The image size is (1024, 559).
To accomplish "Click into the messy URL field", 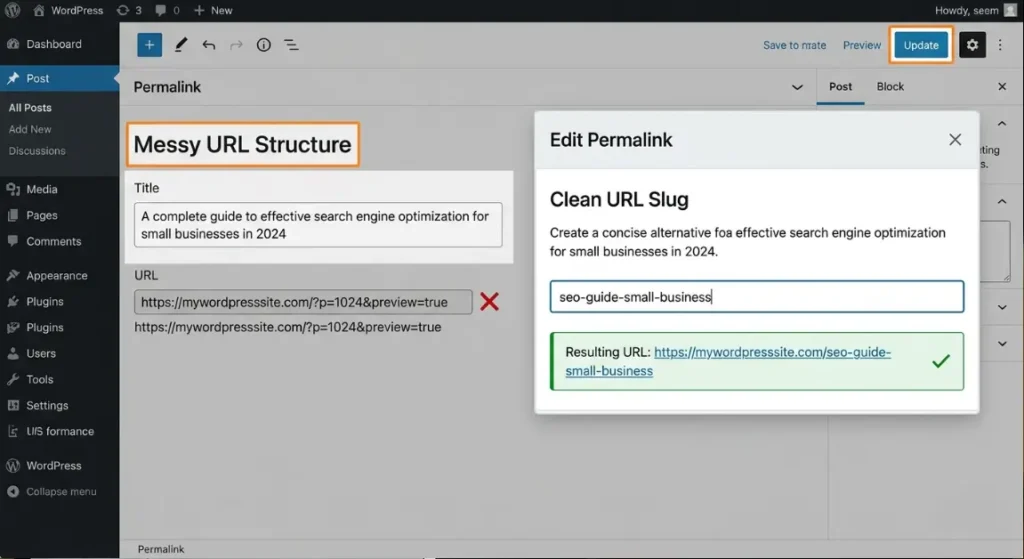I will click(303, 302).
